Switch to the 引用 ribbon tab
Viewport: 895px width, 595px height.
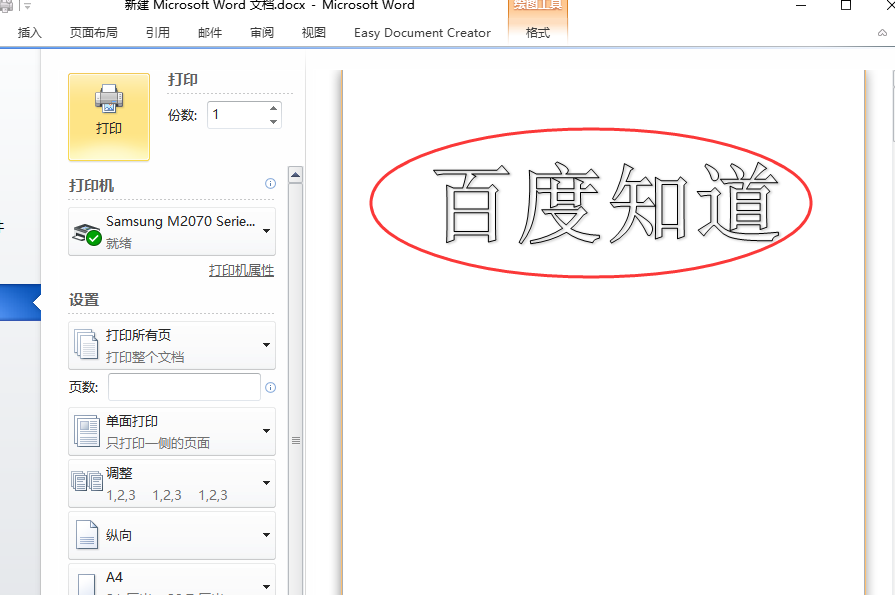pyautogui.click(x=158, y=33)
